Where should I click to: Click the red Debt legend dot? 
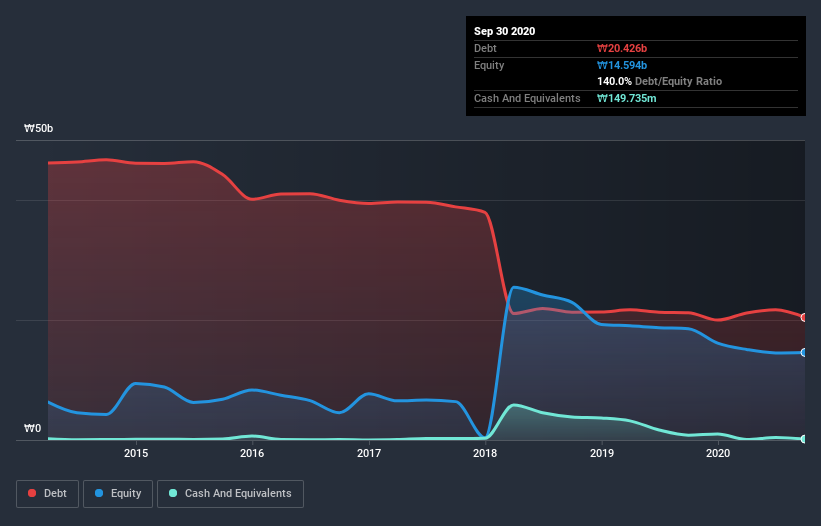(32, 493)
